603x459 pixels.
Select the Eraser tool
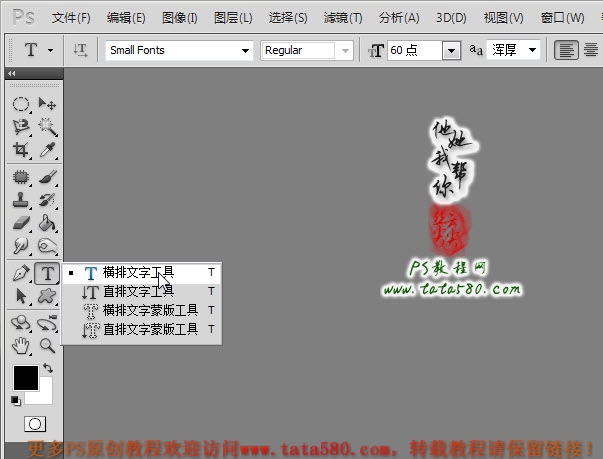point(21,223)
